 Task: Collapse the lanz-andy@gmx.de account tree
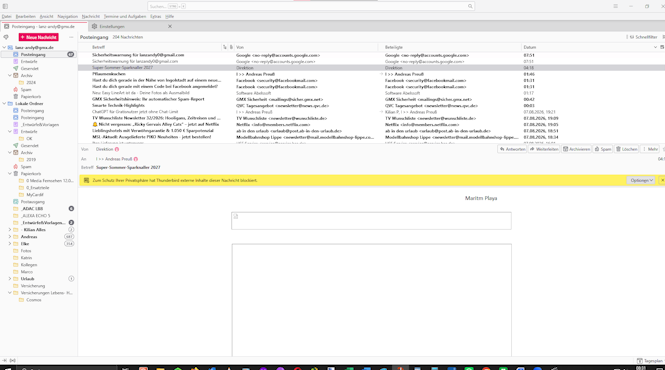(4, 48)
